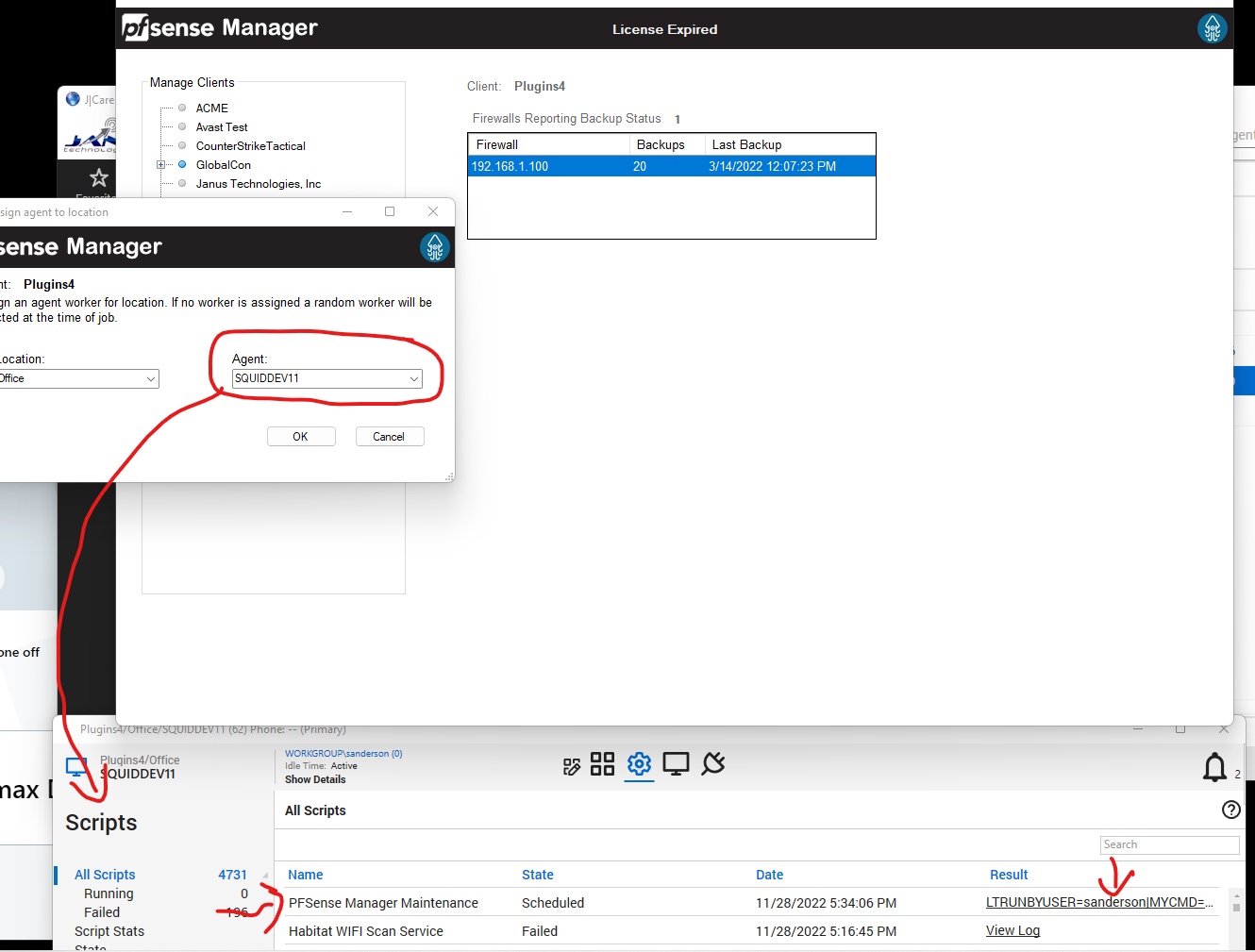The image size is (1255, 952).
Task: Select Janus Technologies, Inc client
Action: (x=259, y=184)
